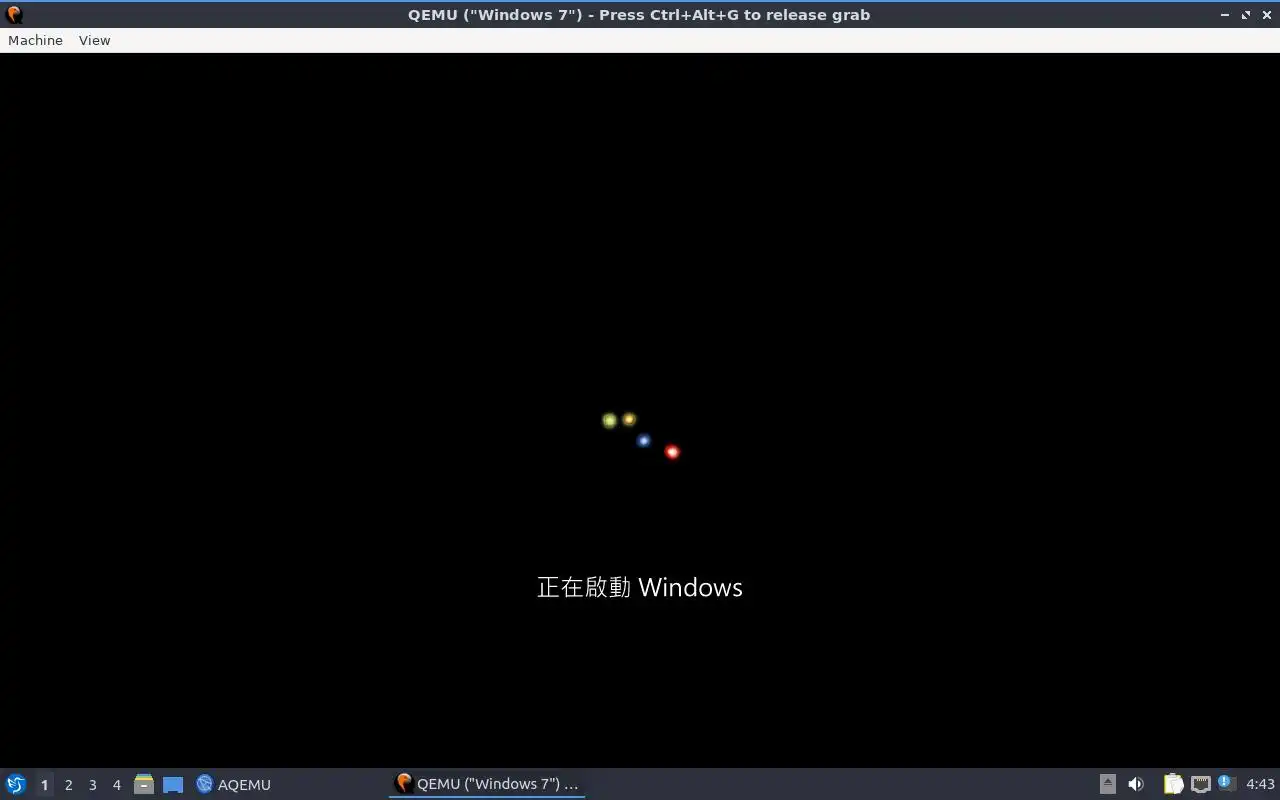This screenshot has width=1280, height=800.
Task: Open the Lubuntu start menu bird icon
Action: coord(15,784)
